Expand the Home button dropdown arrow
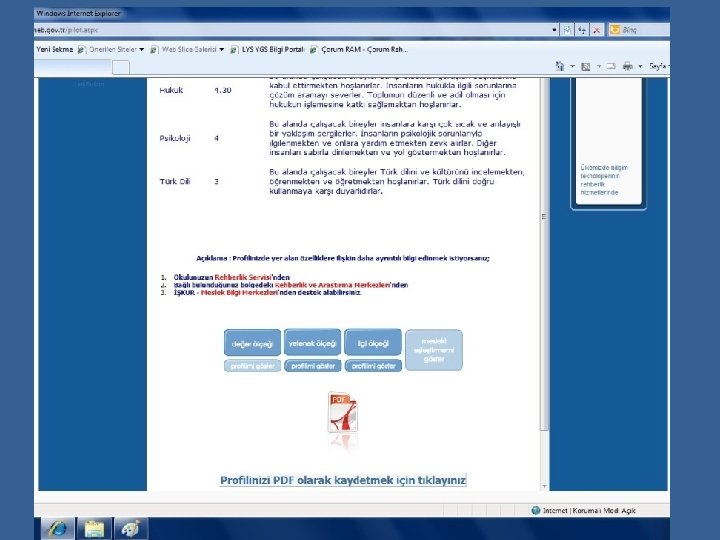 point(572,66)
